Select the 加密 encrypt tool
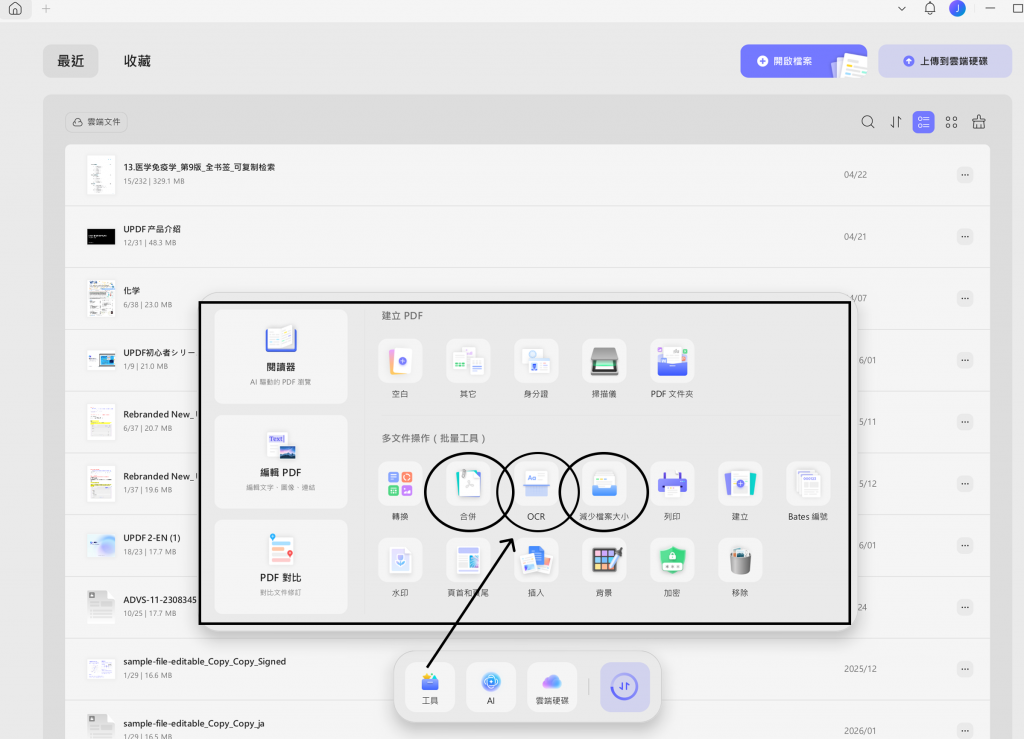1024x739 pixels. click(x=671, y=560)
